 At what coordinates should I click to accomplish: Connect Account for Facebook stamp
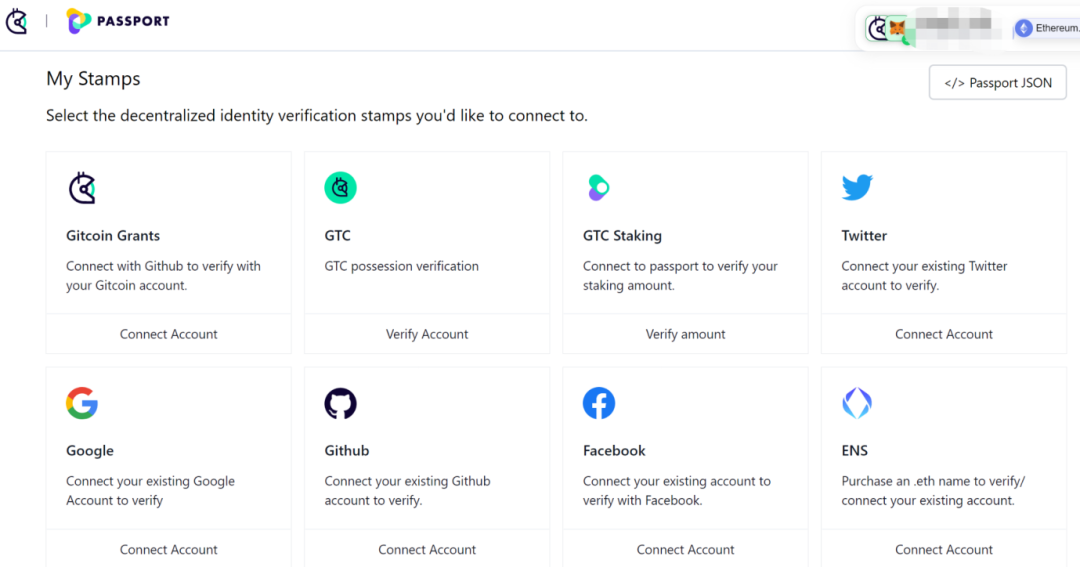[686, 549]
